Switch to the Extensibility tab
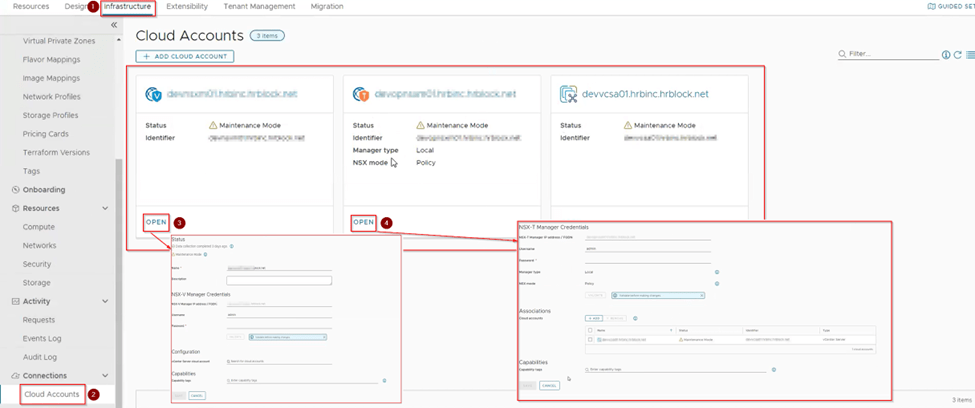 [x=187, y=6]
